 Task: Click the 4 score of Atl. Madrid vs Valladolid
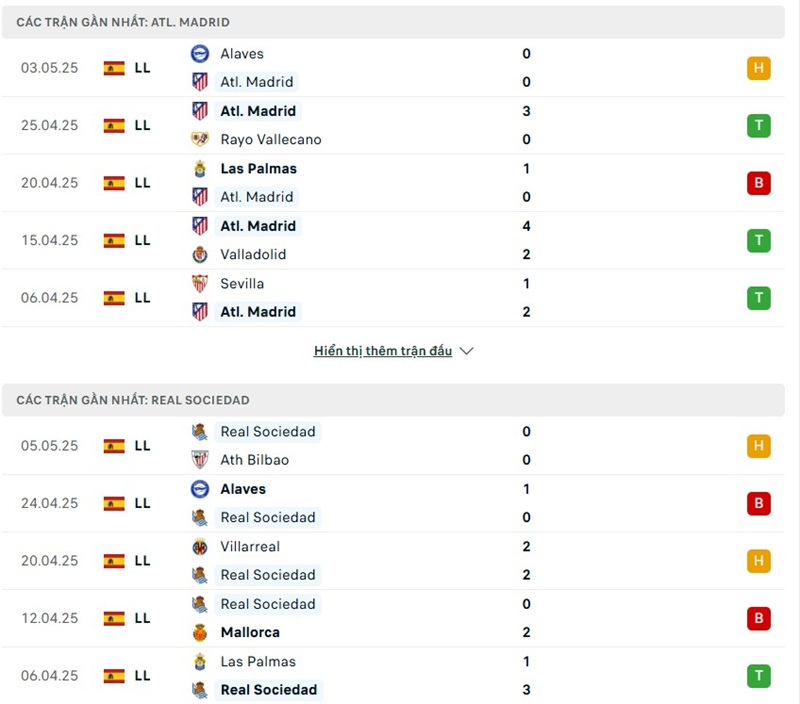[x=526, y=226]
